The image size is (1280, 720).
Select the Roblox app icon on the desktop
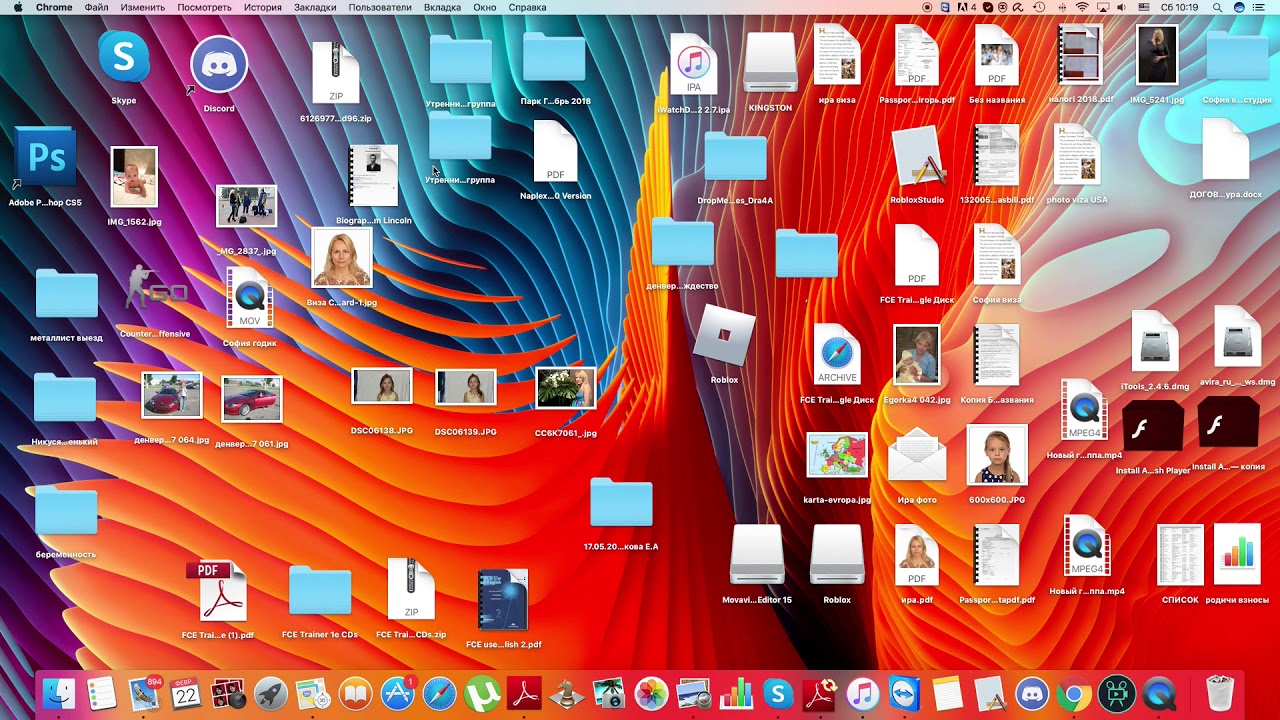(x=724, y=334)
